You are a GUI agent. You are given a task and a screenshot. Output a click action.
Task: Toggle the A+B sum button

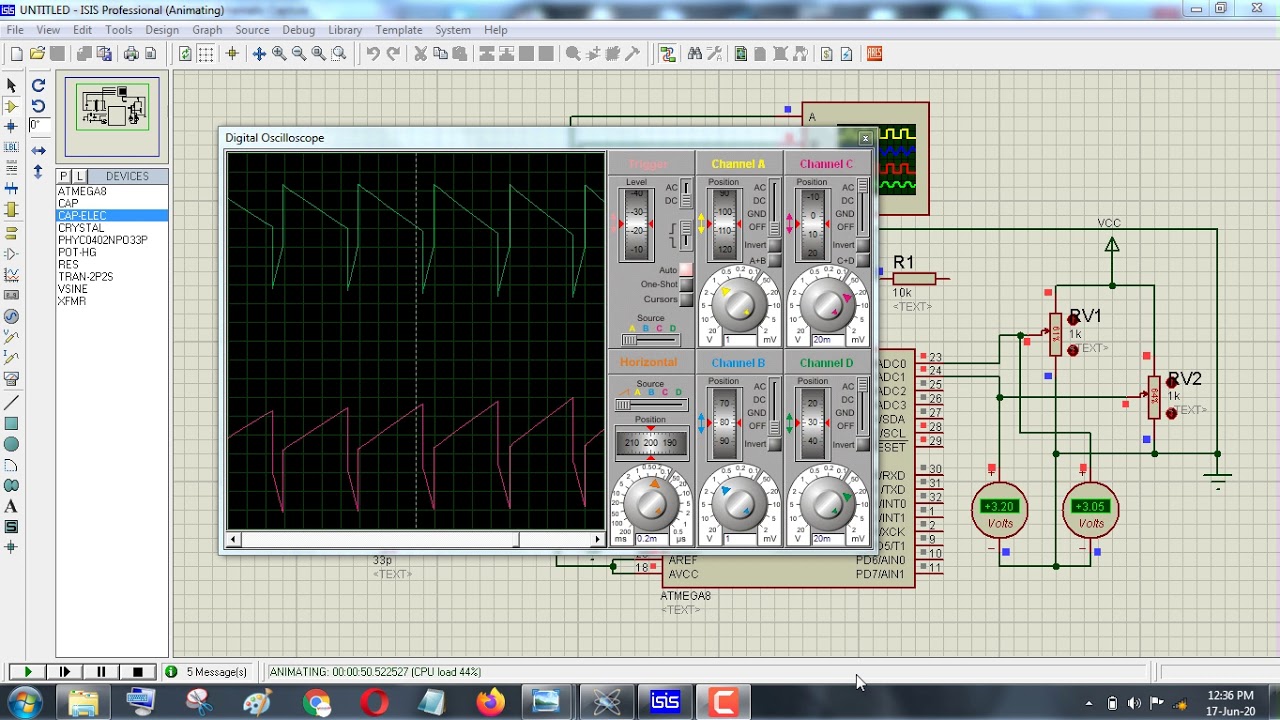[x=774, y=261]
